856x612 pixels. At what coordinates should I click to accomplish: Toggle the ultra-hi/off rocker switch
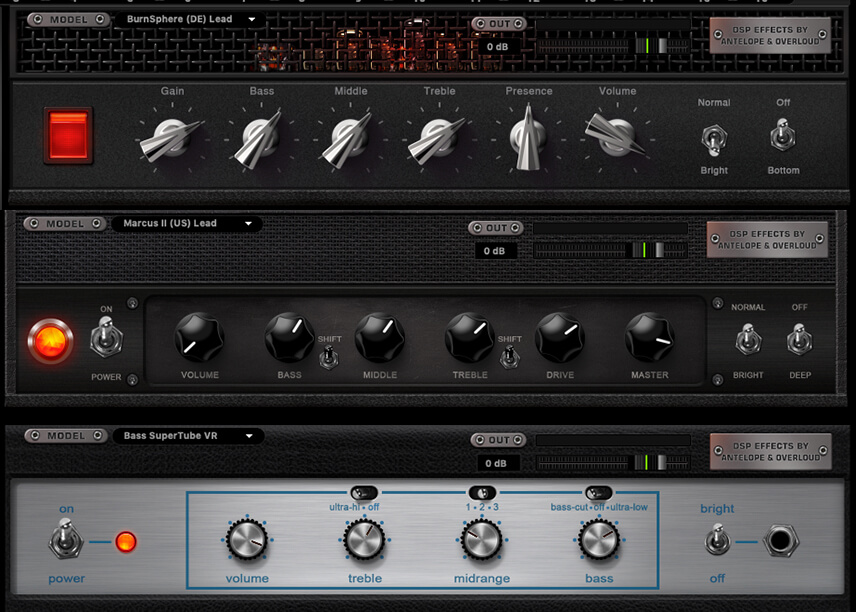tap(364, 494)
